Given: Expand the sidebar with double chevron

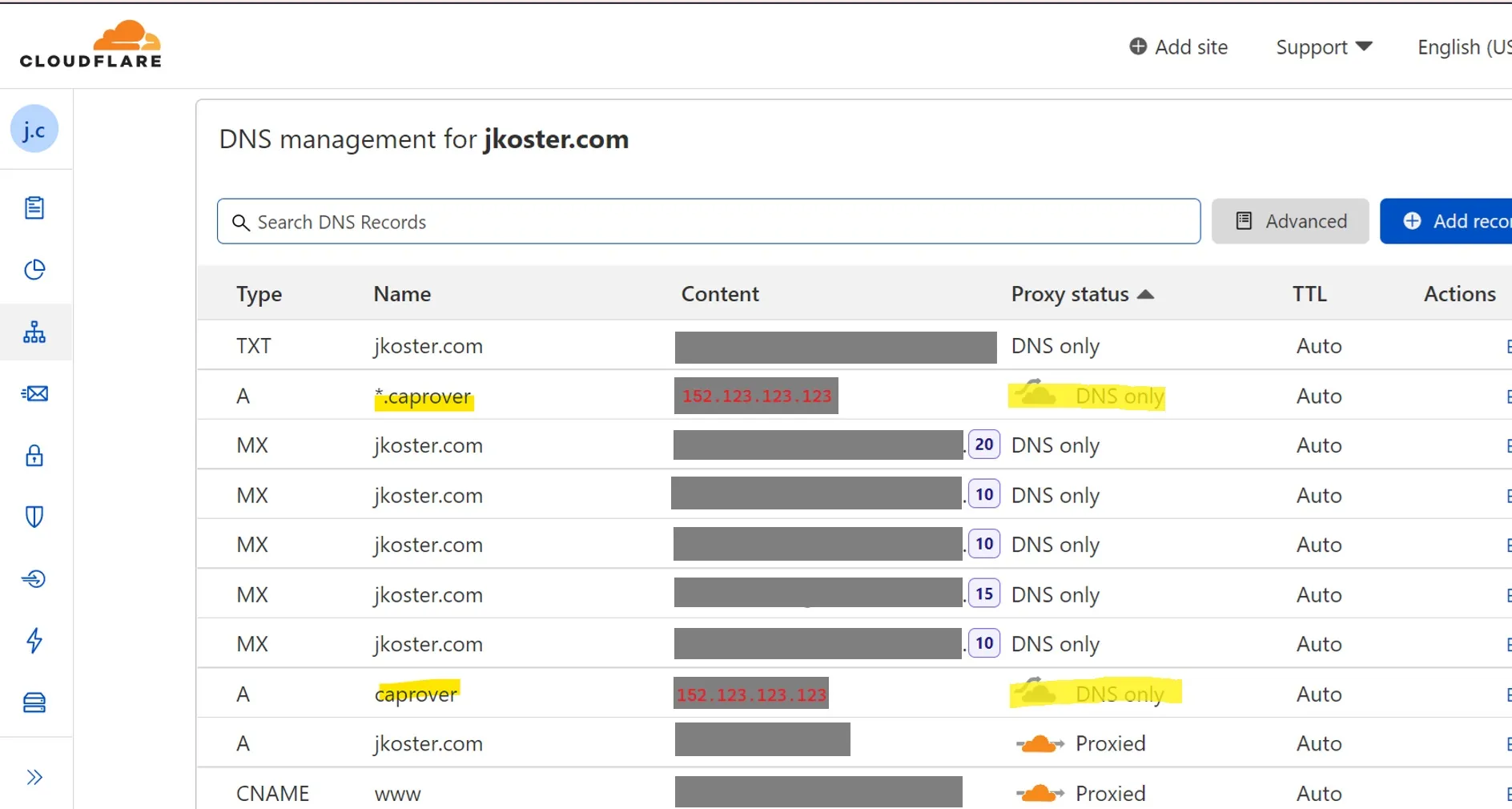Looking at the screenshot, I should [x=34, y=777].
